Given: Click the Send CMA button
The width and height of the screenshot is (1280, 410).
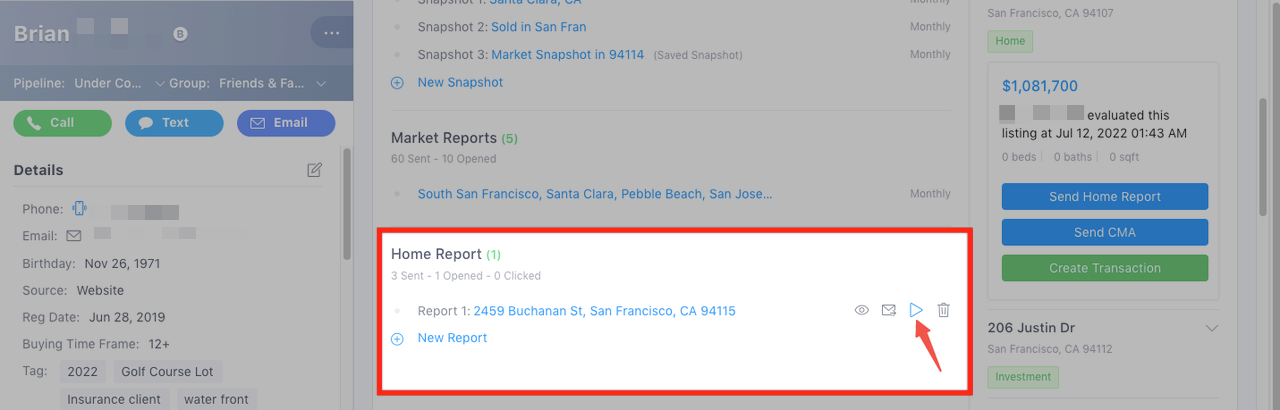Looking at the screenshot, I should pyautogui.click(x=1105, y=232).
